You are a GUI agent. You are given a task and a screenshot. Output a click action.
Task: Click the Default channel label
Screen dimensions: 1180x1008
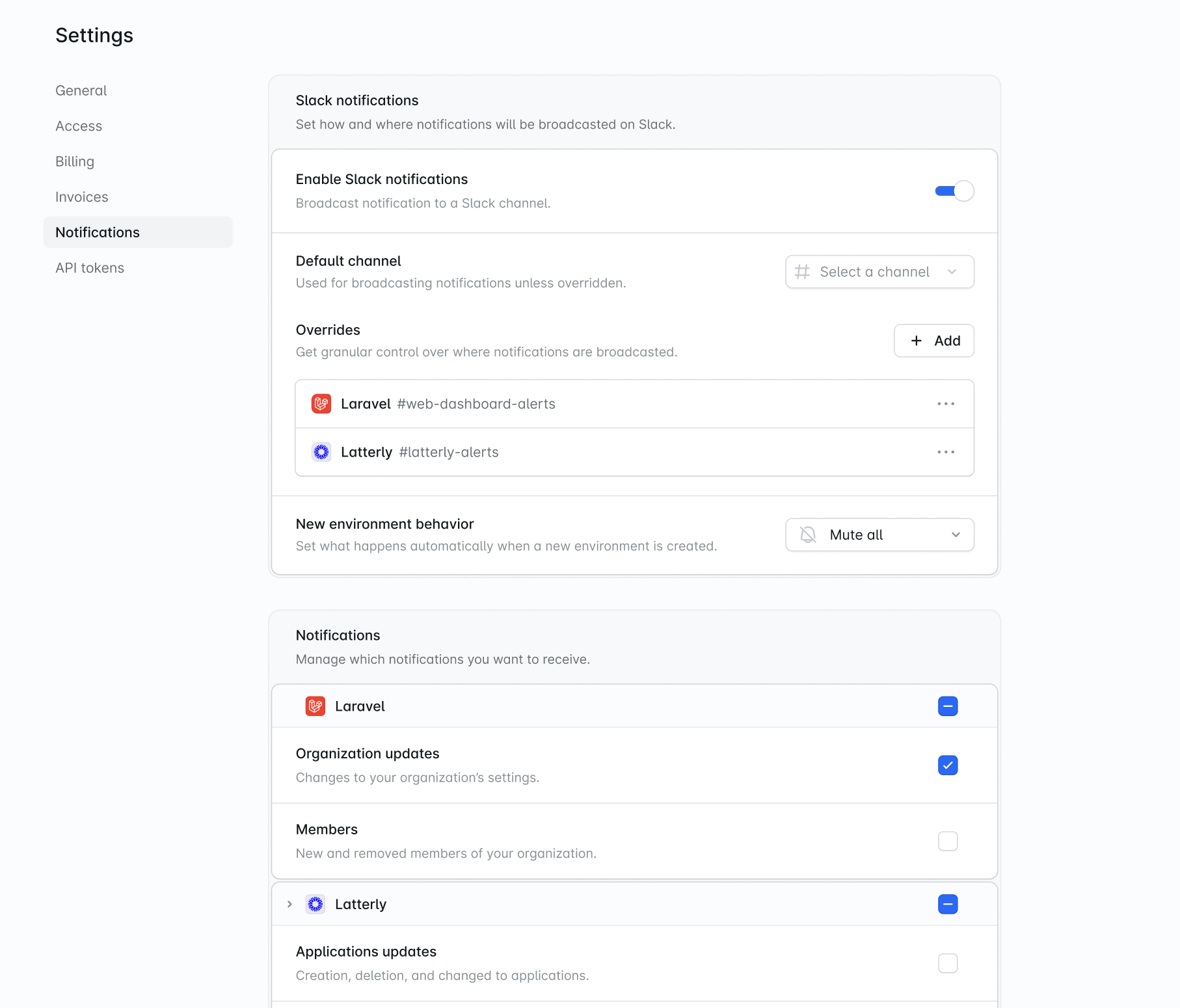point(348,261)
